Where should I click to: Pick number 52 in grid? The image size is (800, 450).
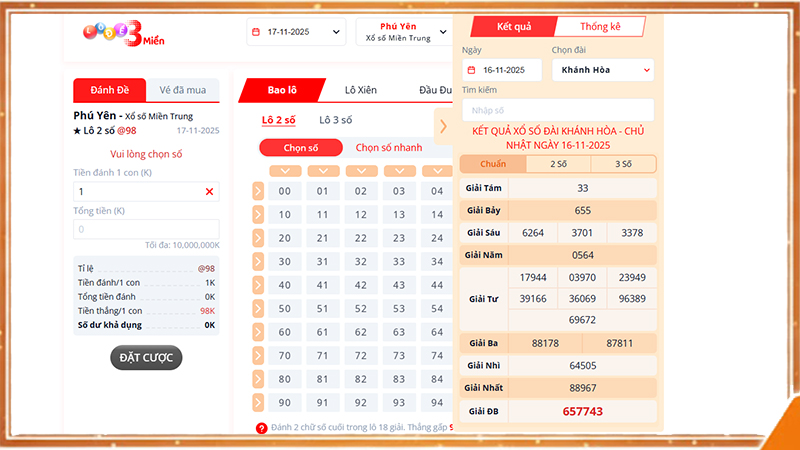click(x=361, y=309)
